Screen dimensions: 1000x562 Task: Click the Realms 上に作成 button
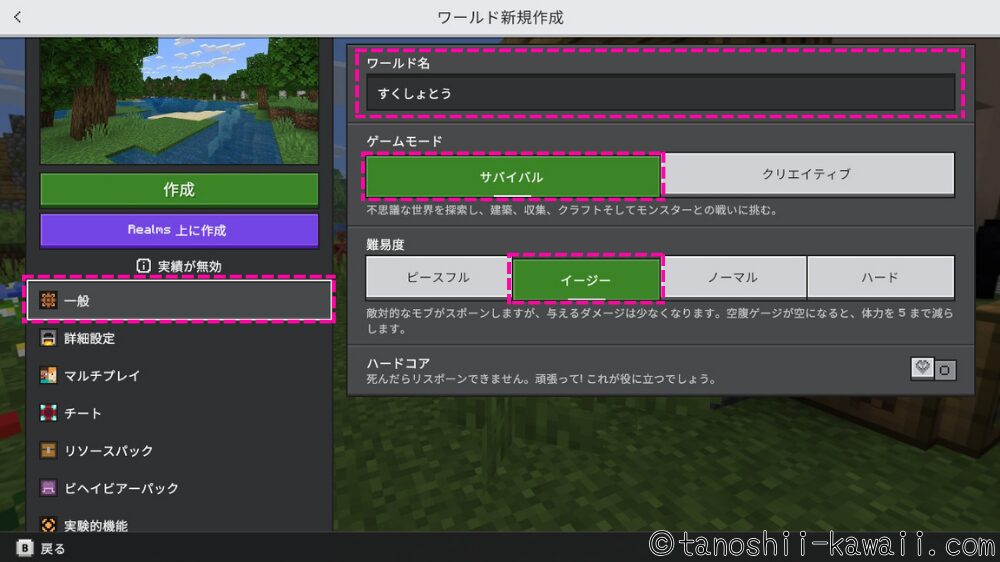[x=179, y=230]
